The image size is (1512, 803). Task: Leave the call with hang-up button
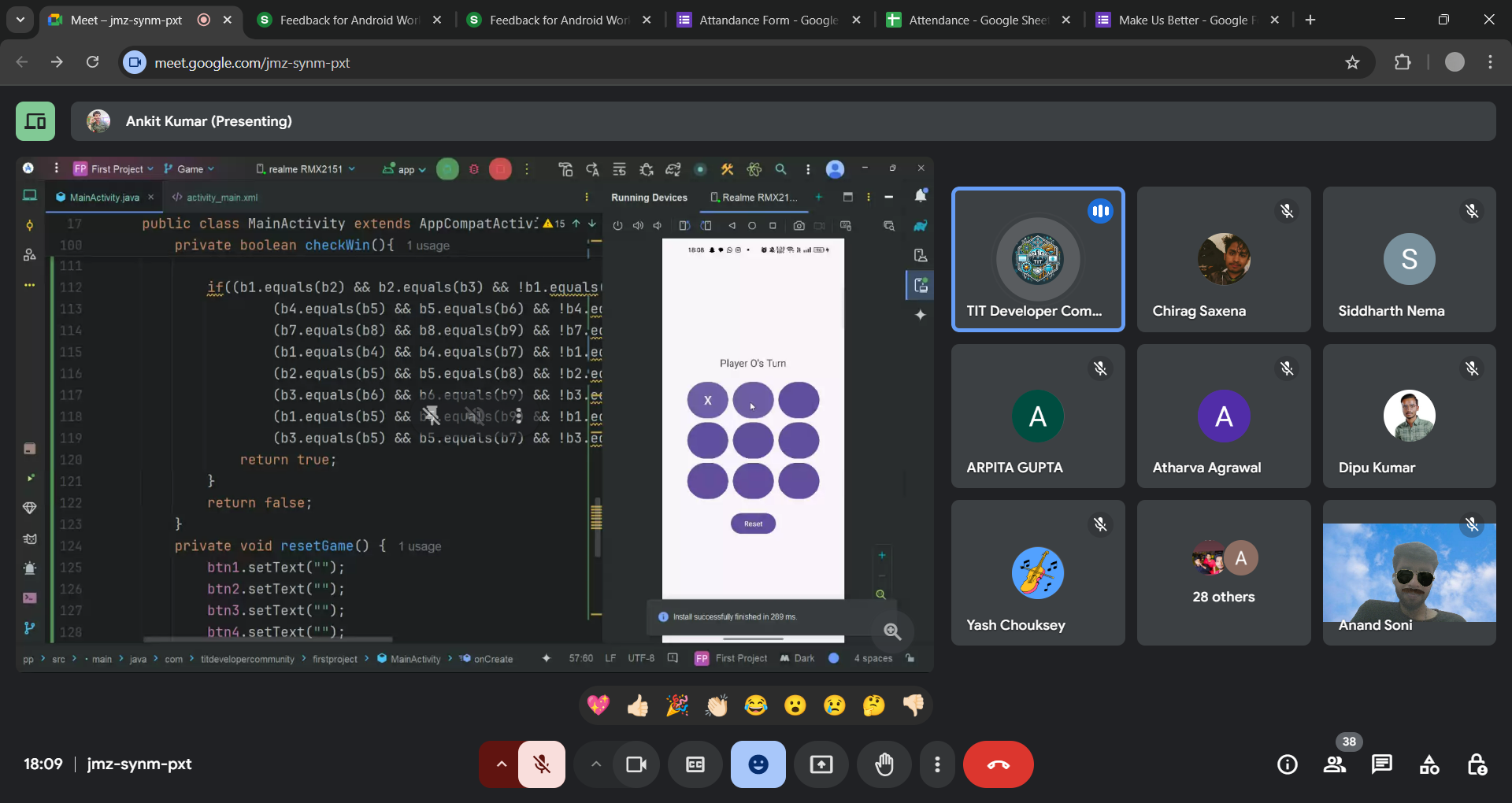click(x=998, y=764)
